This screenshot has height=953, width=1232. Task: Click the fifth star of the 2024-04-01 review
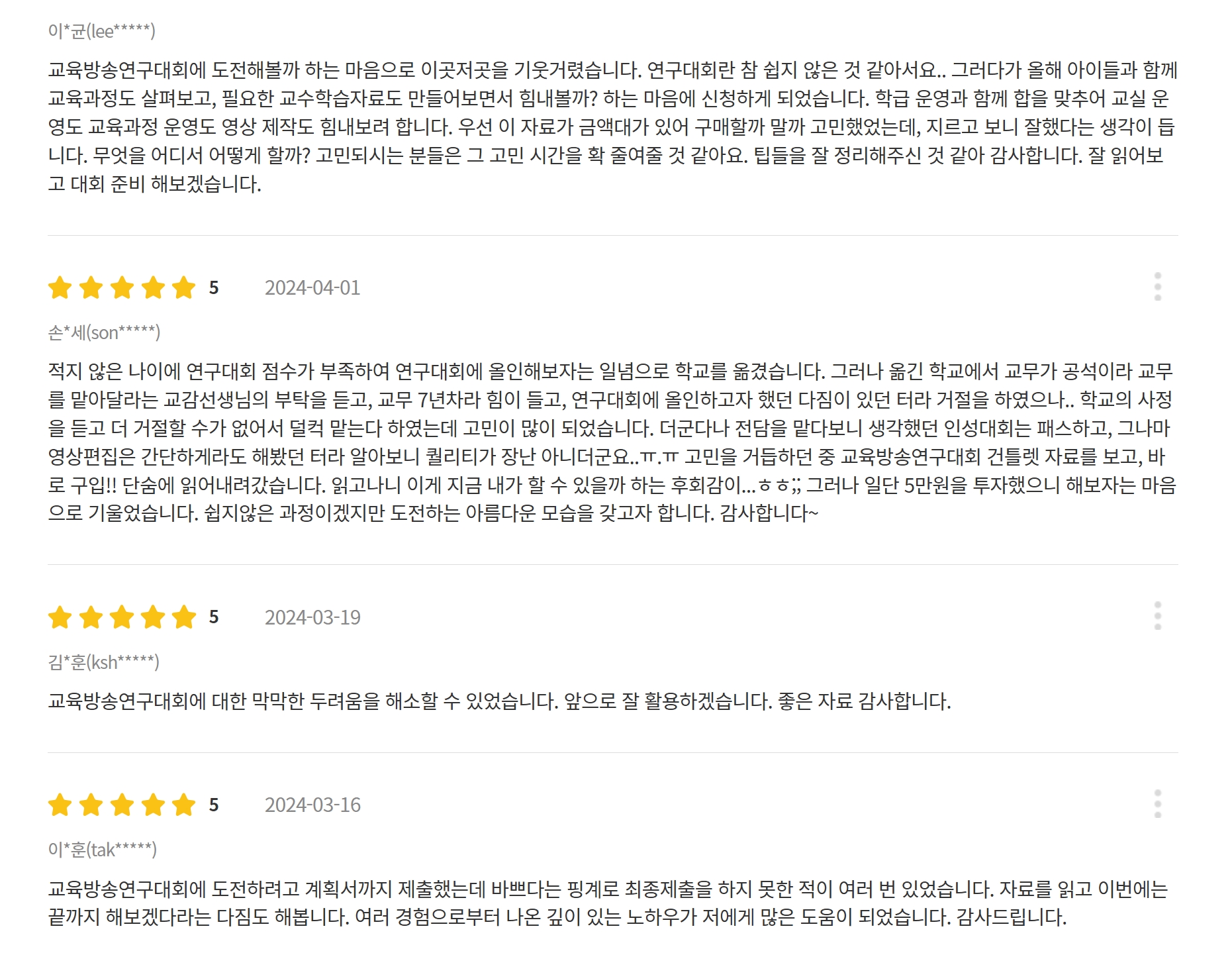click(x=183, y=288)
